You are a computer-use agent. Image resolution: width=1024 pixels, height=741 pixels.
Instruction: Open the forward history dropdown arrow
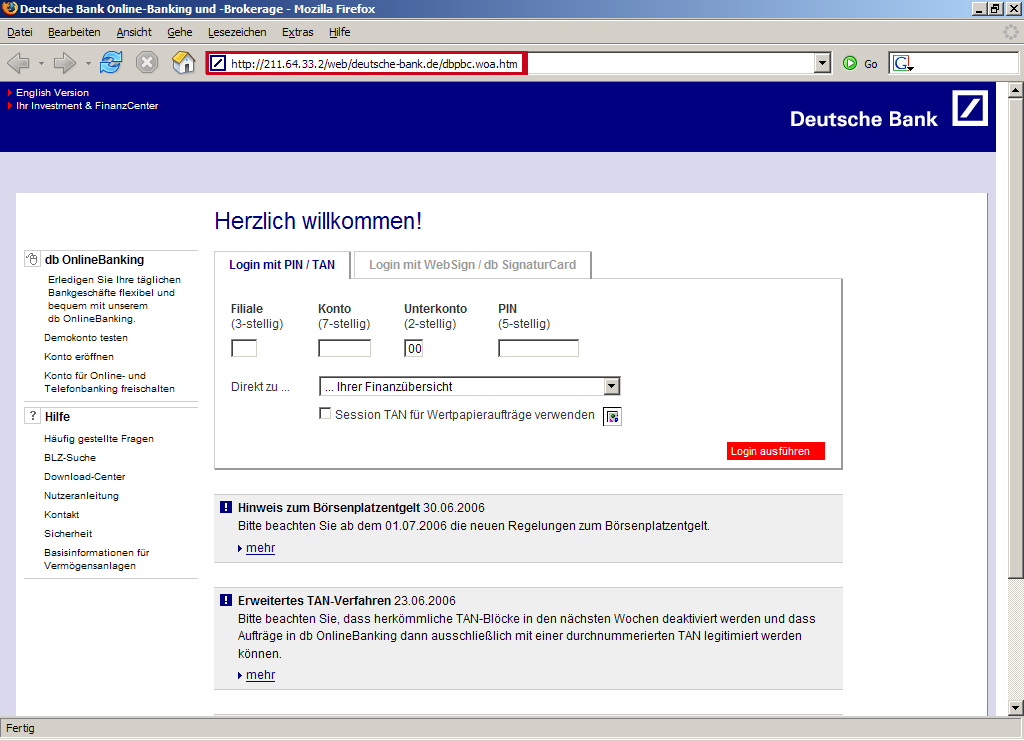(x=88, y=63)
